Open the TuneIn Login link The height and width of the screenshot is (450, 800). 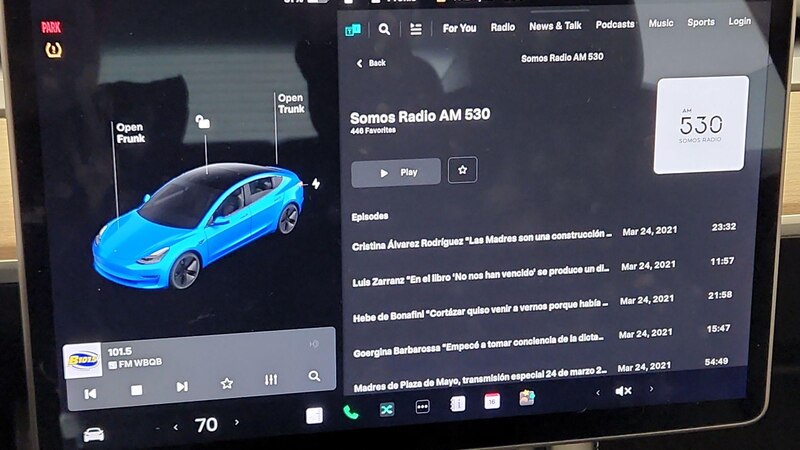tap(739, 21)
